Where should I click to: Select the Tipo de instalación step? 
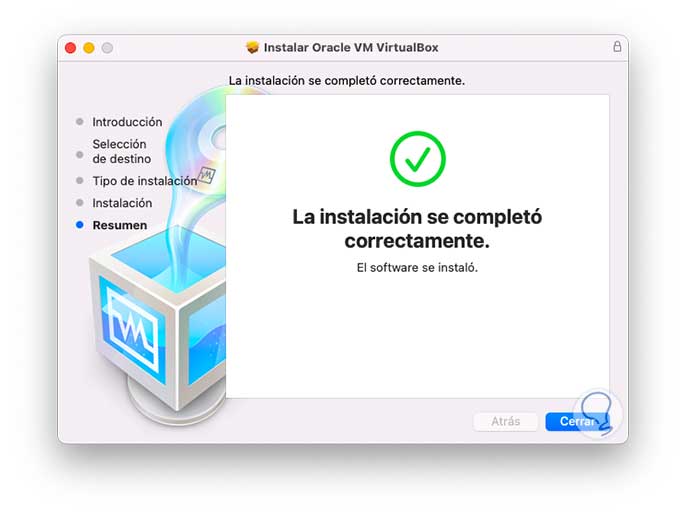pyautogui.click(x=145, y=181)
